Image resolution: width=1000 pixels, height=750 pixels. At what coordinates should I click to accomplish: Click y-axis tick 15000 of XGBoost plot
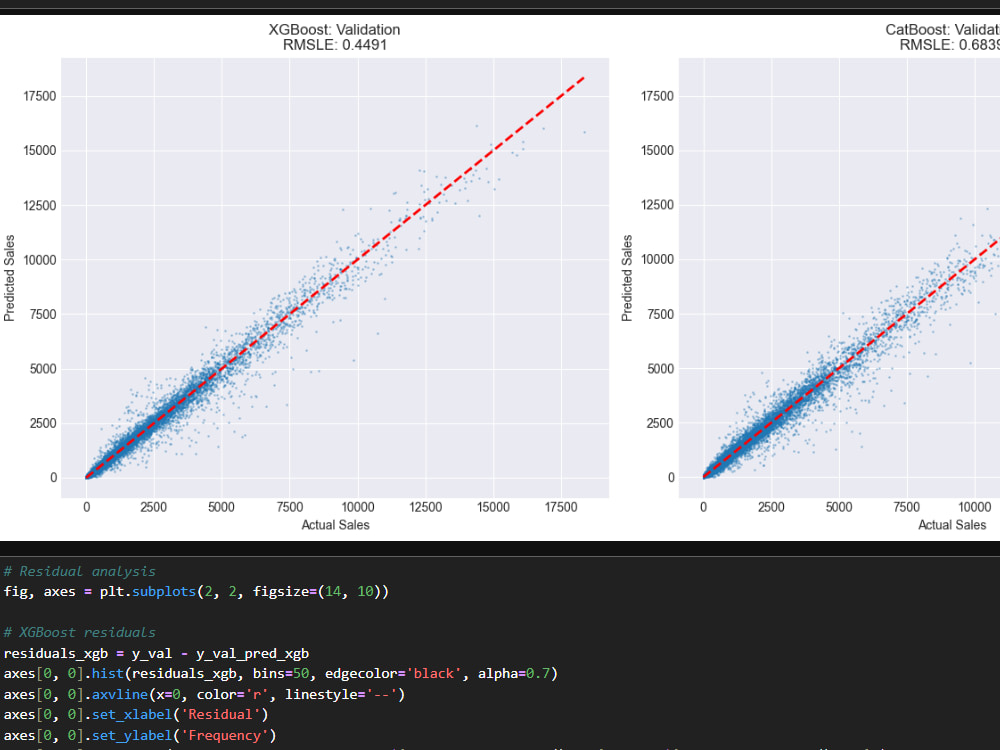tap(40, 151)
